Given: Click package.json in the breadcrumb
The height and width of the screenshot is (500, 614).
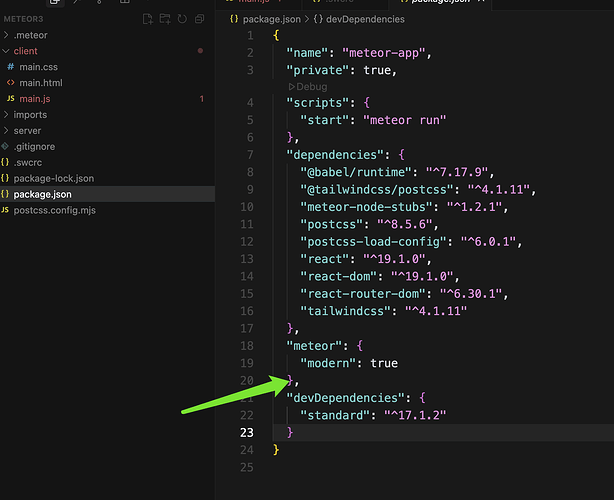Looking at the screenshot, I should coord(271,19).
